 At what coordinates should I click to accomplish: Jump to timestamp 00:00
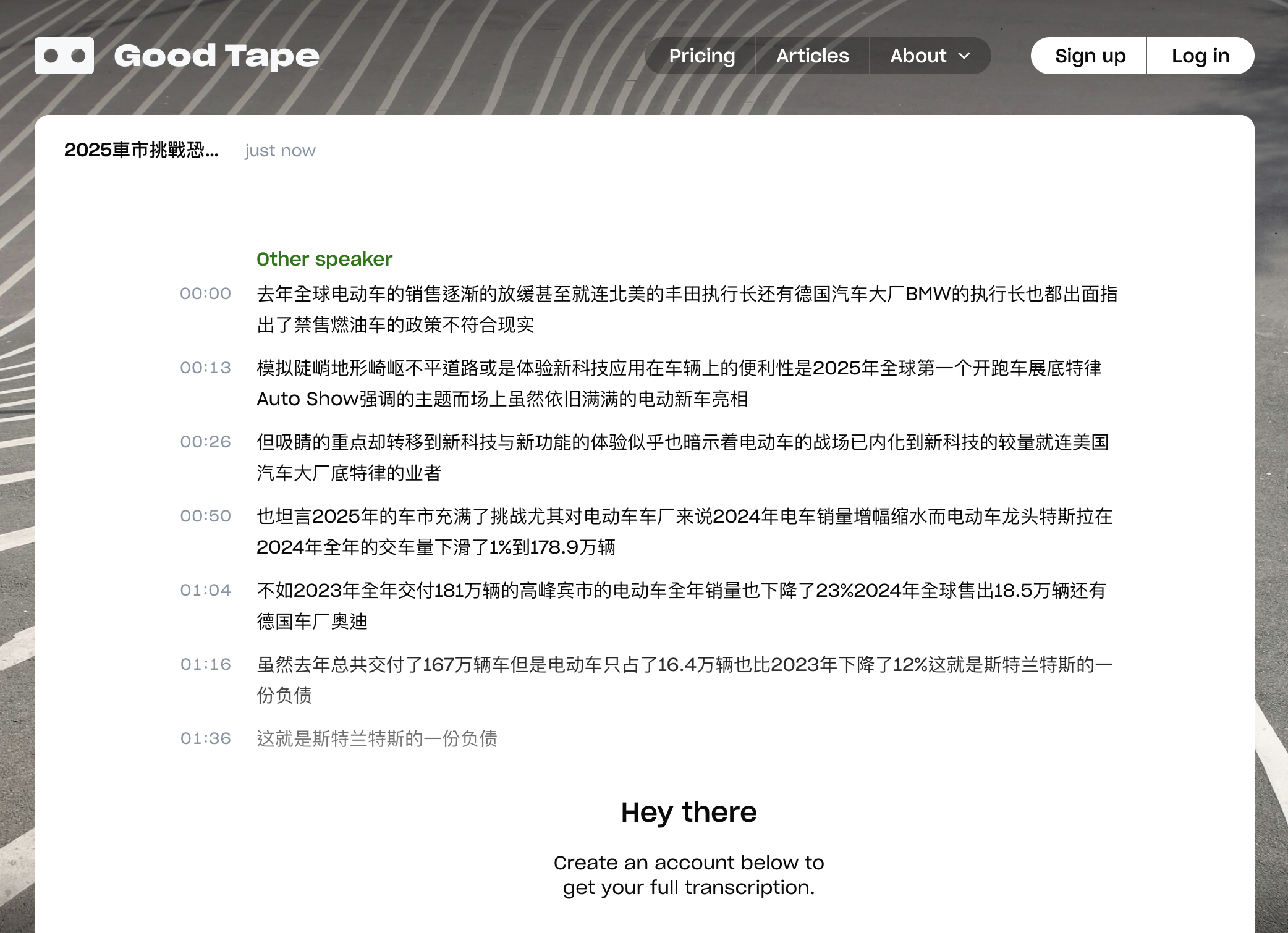pyautogui.click(x=206, y=293)
